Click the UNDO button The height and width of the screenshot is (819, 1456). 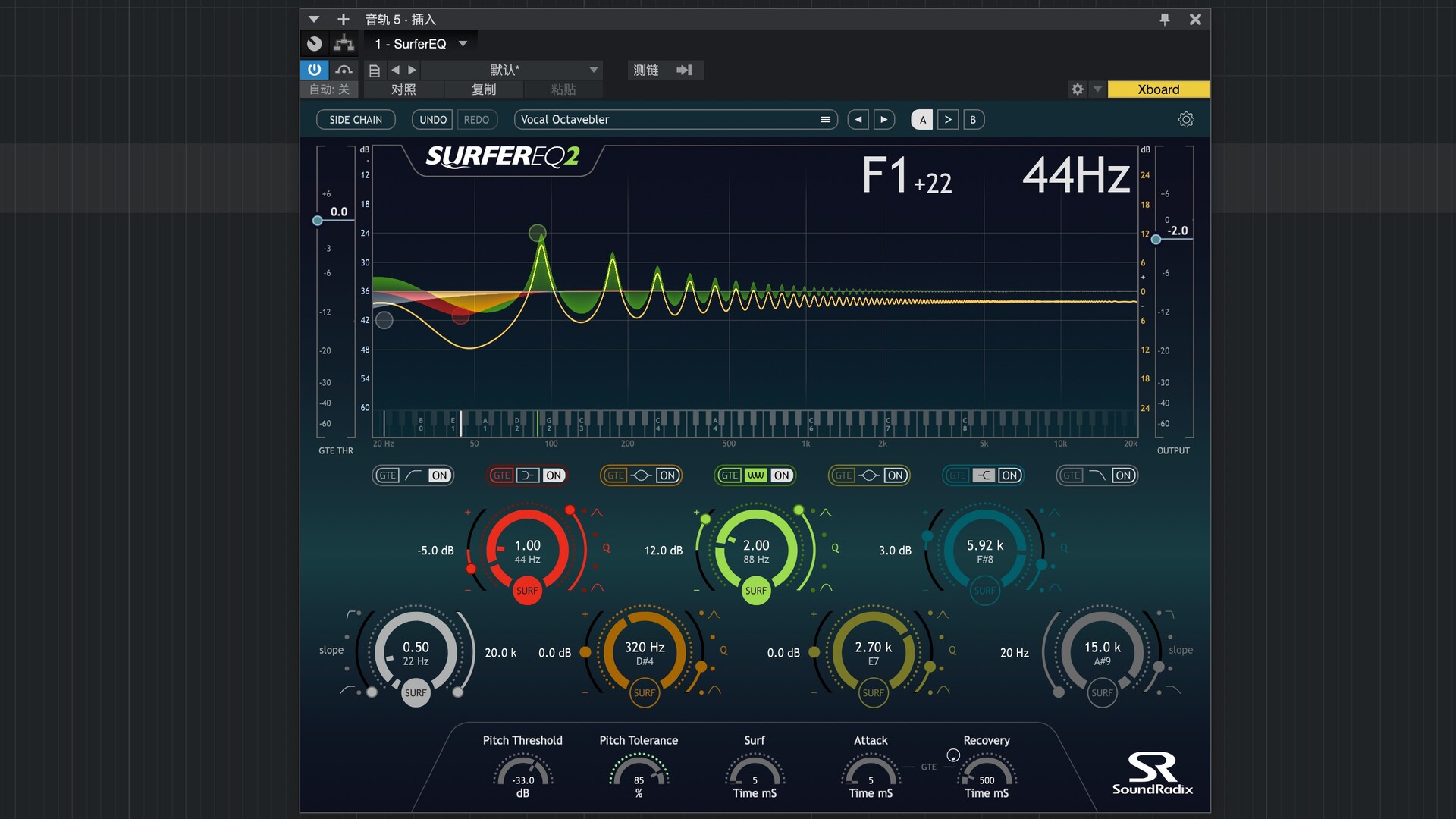tap(433, 119)
